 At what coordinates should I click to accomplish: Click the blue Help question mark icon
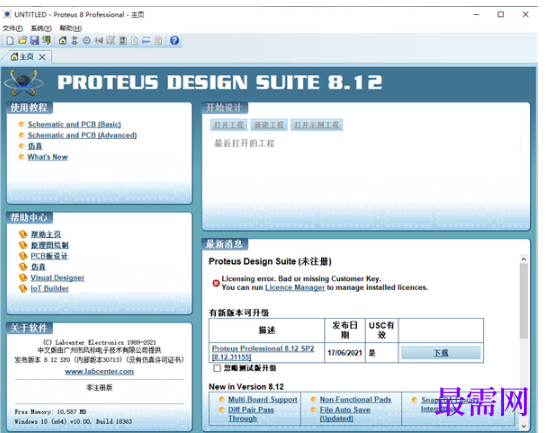174,40
